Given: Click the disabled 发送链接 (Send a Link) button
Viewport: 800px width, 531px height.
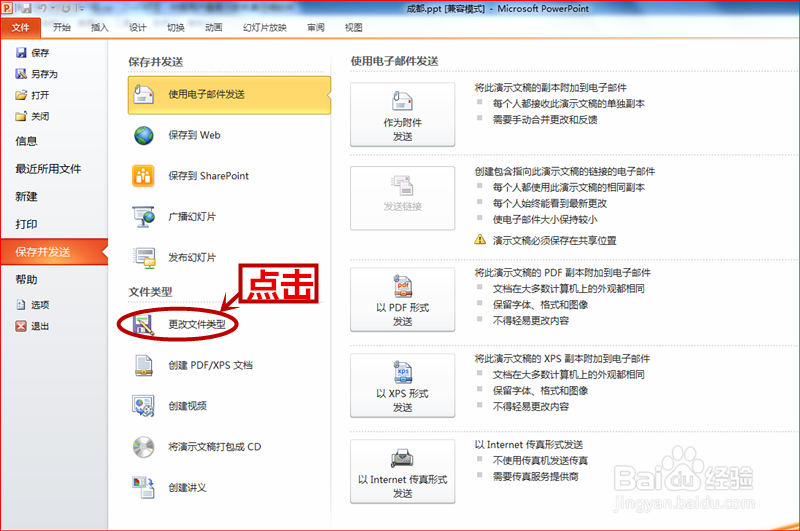Looking at the screenshot, I should pos(403,198).
